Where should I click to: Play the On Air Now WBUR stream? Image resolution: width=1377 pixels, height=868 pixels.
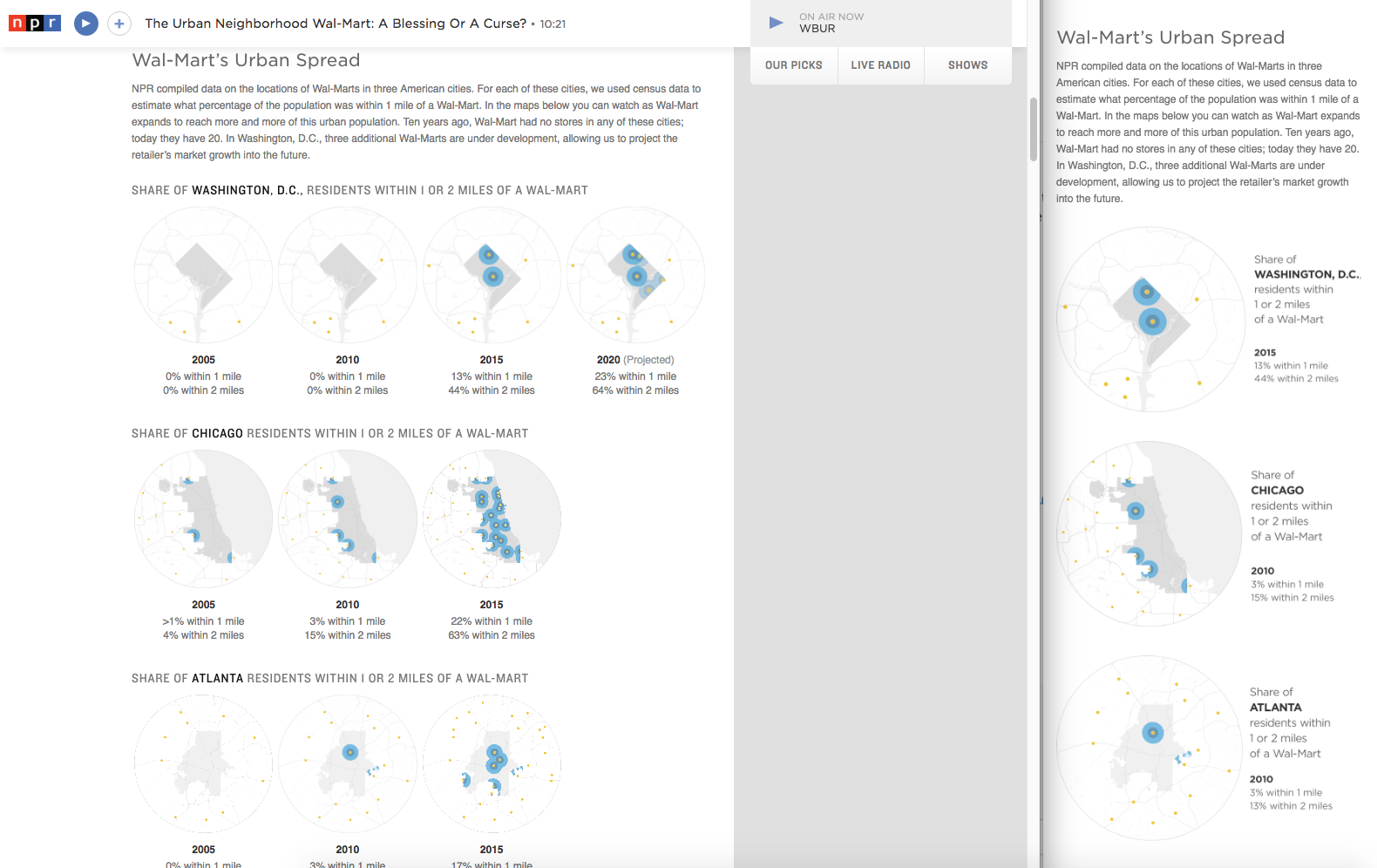[x=776, y=23]
